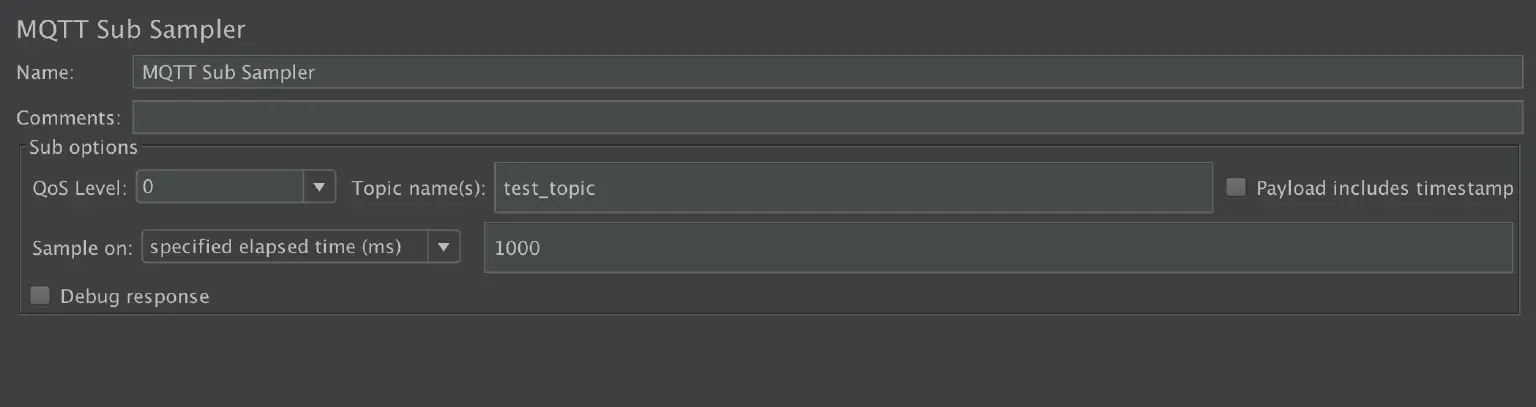Click the 'Name:' label

[x=45, y=72]
